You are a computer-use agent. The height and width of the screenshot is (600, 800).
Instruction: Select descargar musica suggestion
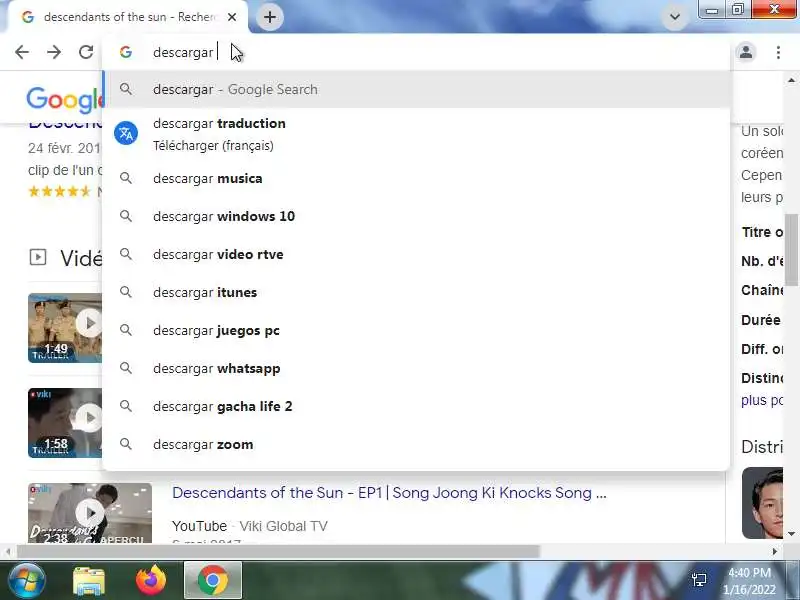pos(416,179)
